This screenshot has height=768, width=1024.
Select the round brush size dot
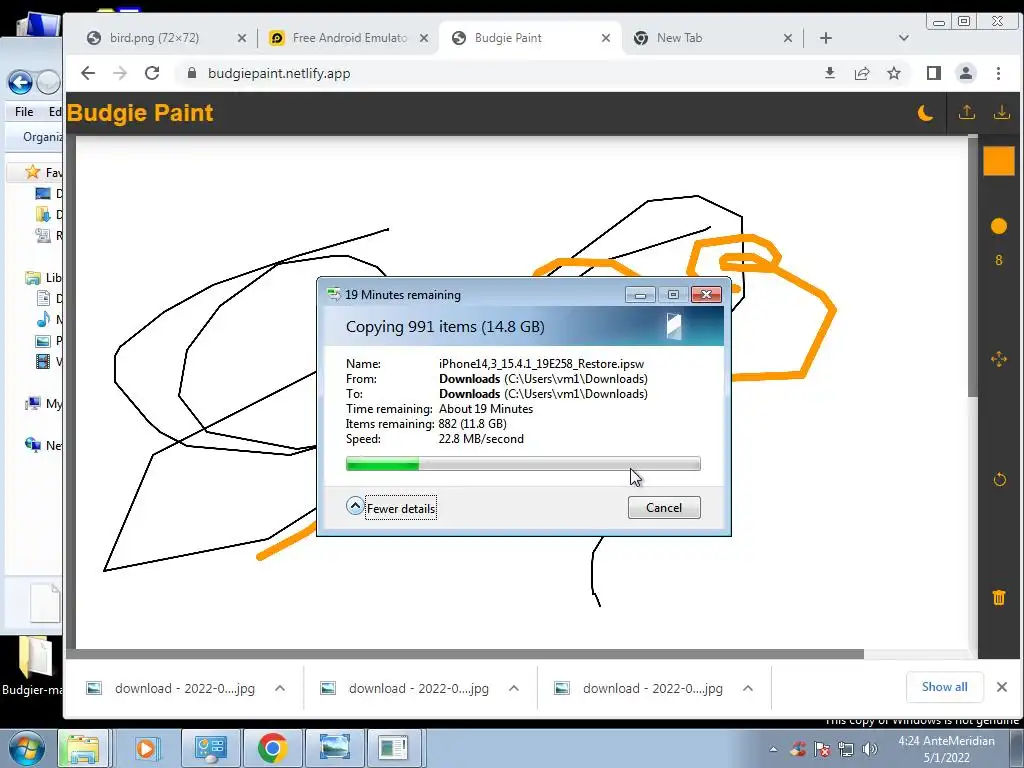click(x=999, y=226)
